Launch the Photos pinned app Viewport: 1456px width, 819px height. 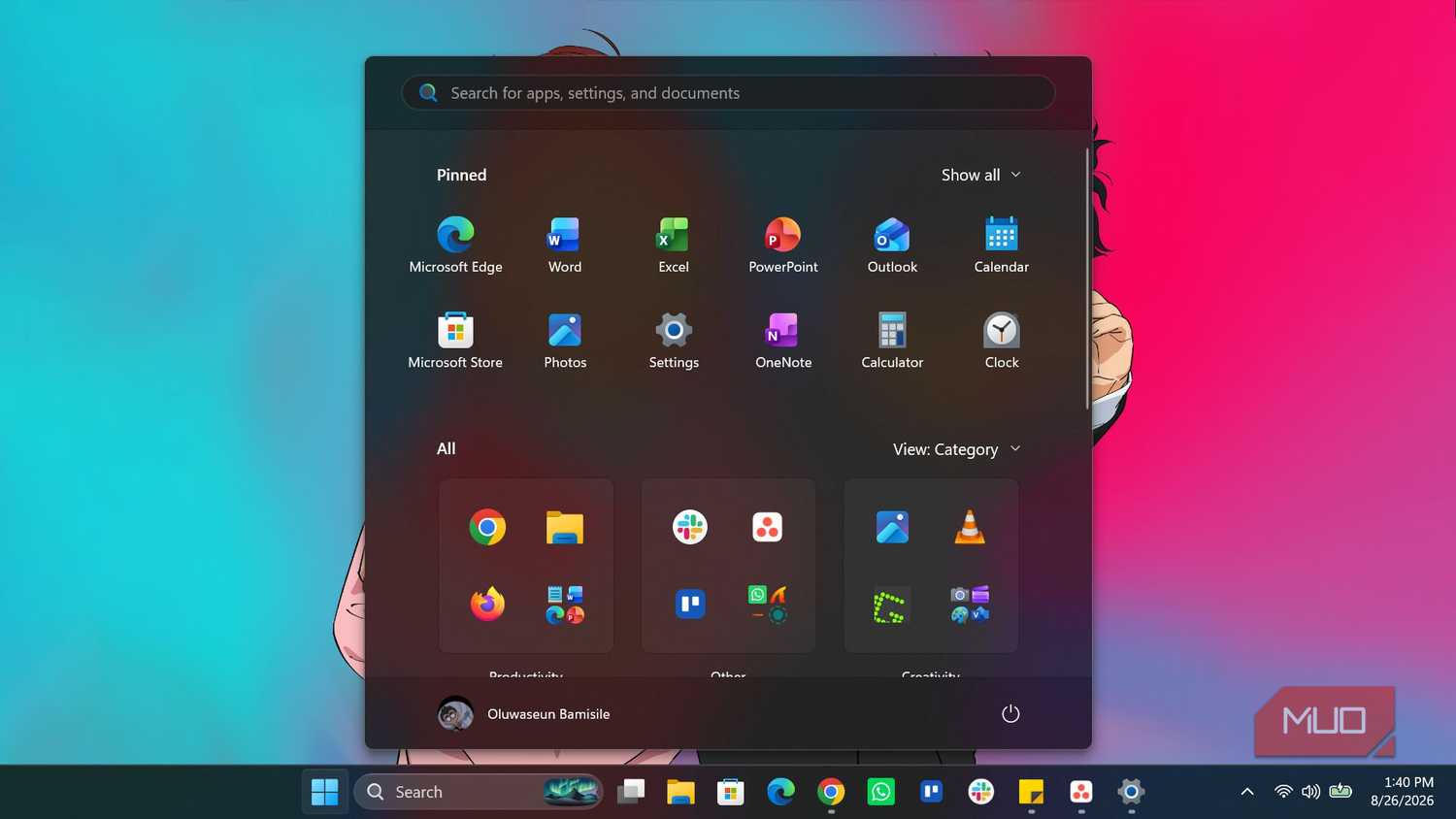tap(564, 341)
